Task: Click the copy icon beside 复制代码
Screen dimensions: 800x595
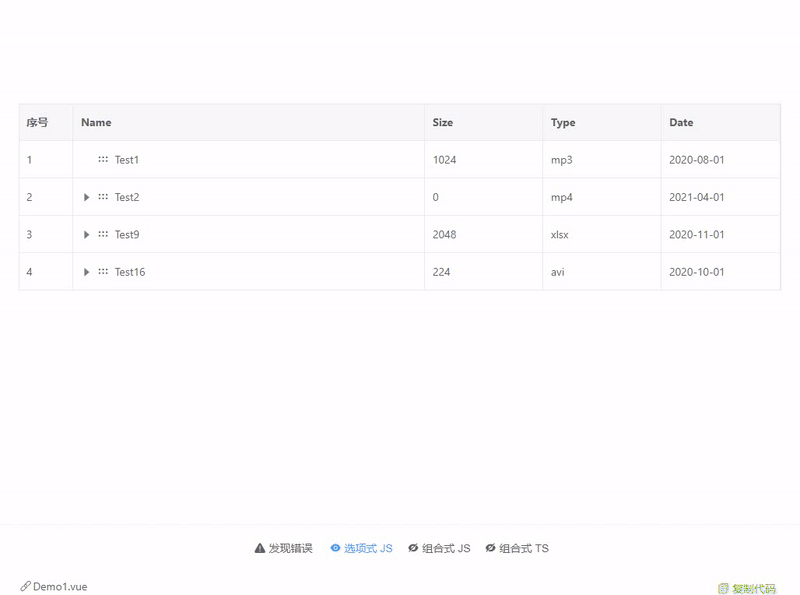Action: coord(723,589)
